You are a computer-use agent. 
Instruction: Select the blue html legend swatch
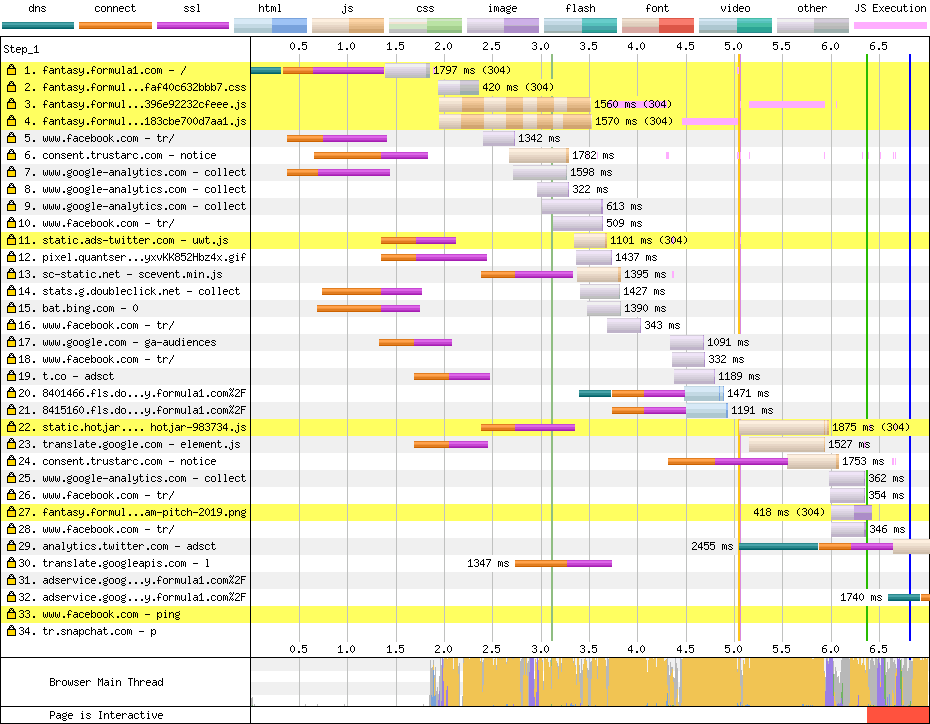tap(270, 25)
